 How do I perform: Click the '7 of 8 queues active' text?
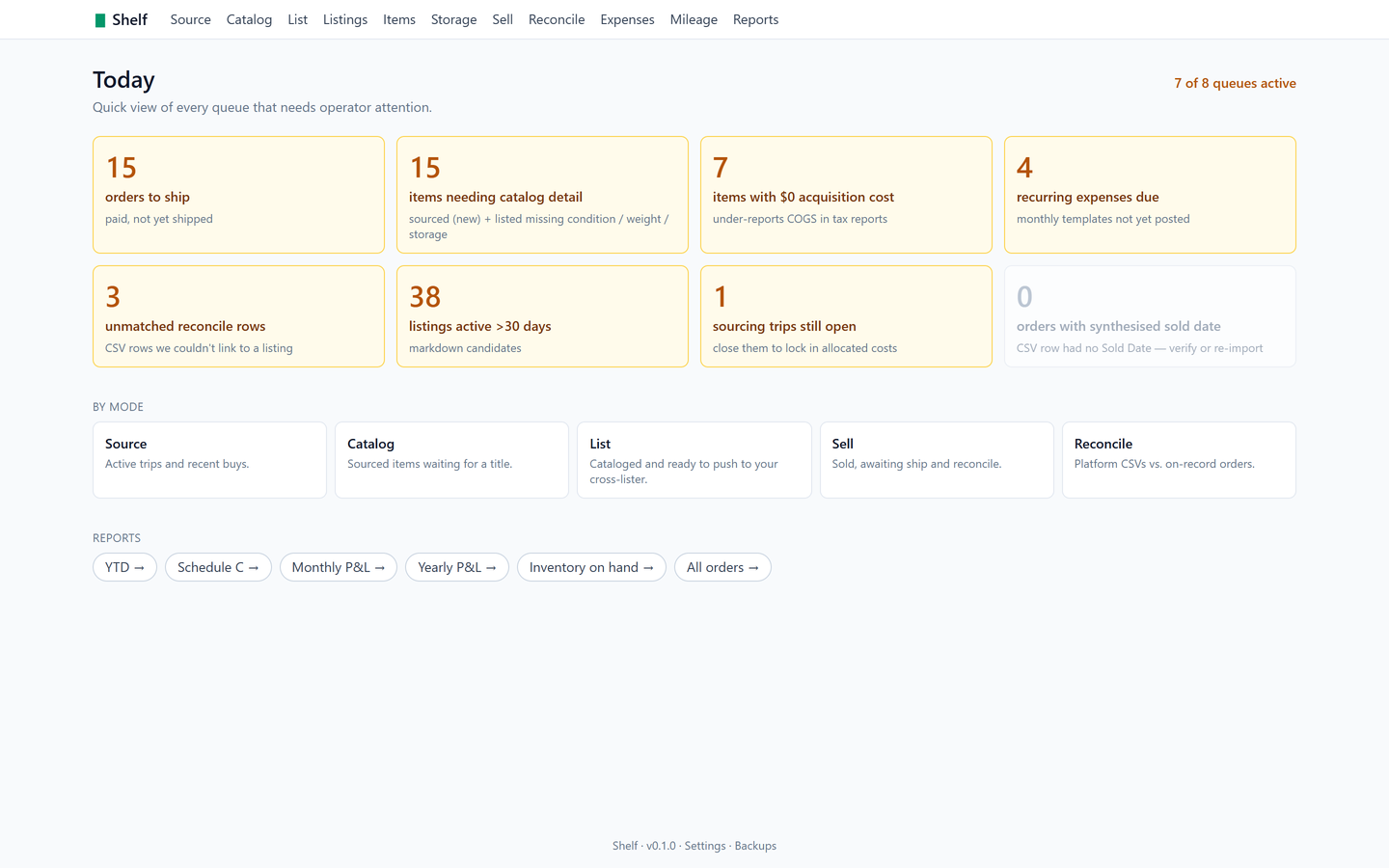tap(1235, 83)
